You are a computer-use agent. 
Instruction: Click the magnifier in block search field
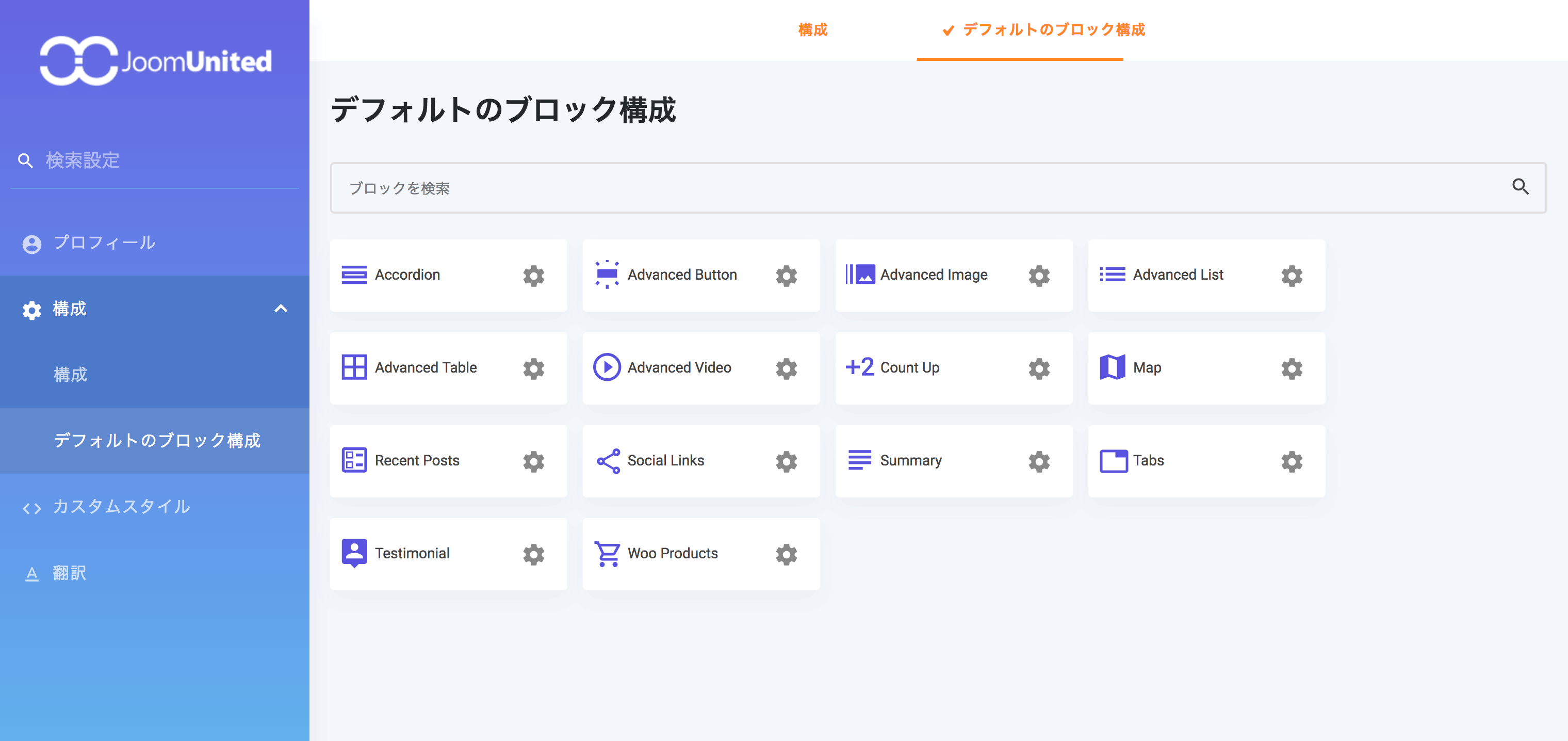click(x=1521, y=187)
